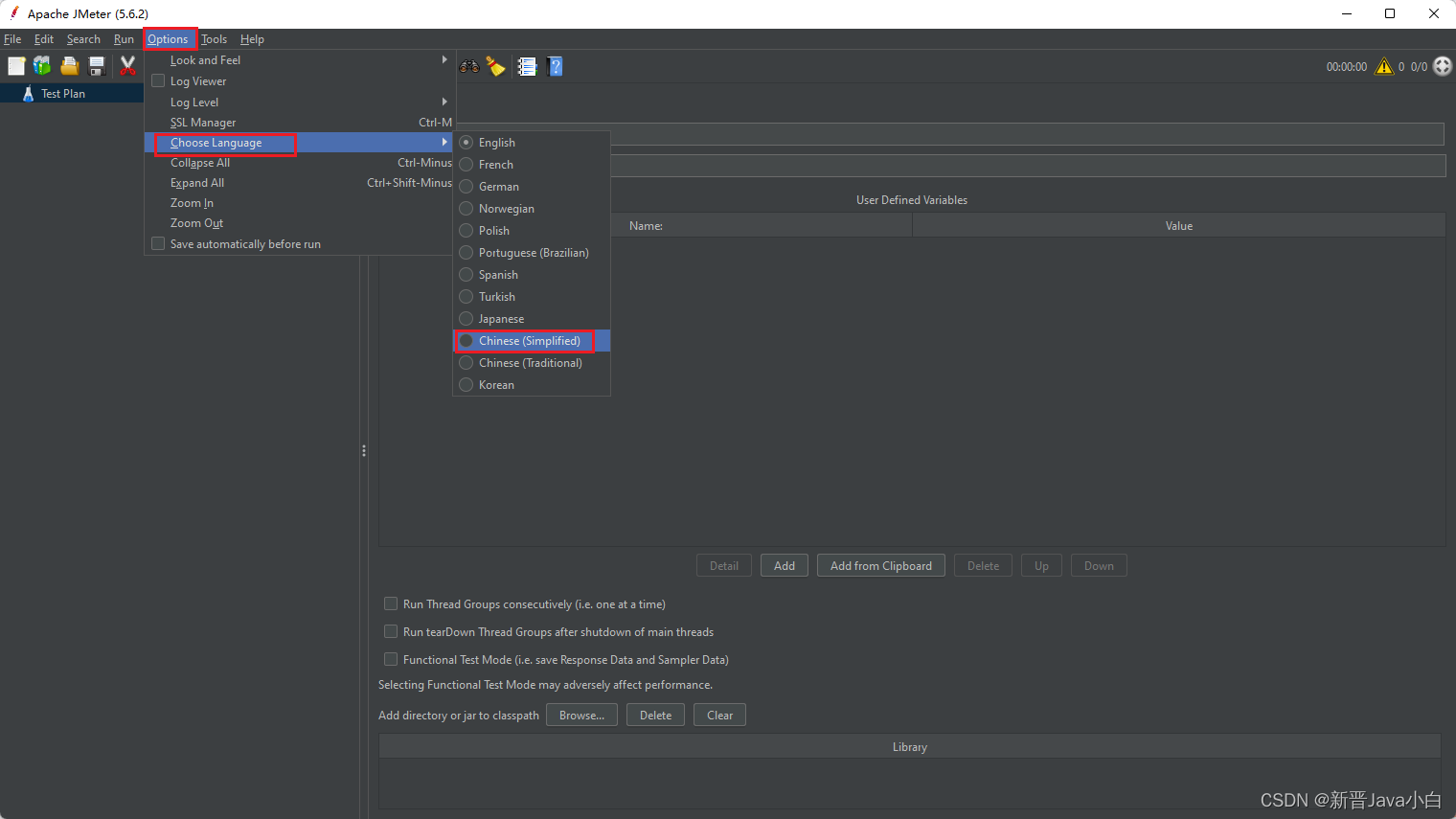Toggle the Log Viewer checkbox
This screenshot has width=1456, height=819.
tap(159, 80)
